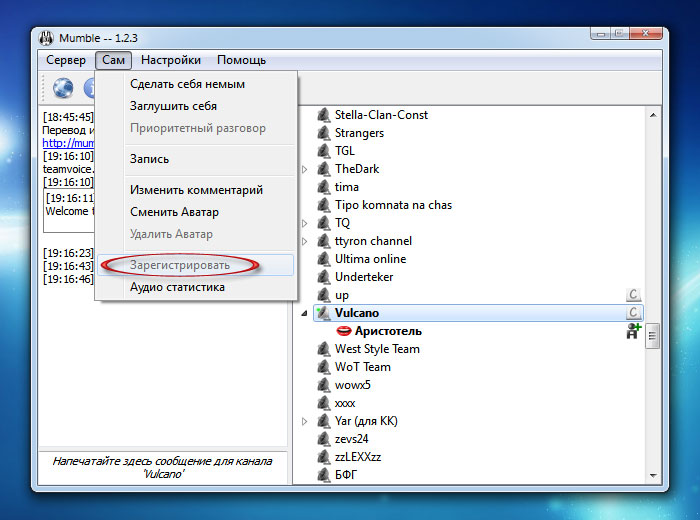Choose Изменить комментарий
Screen dimensions: 700x520
[196, 190]
